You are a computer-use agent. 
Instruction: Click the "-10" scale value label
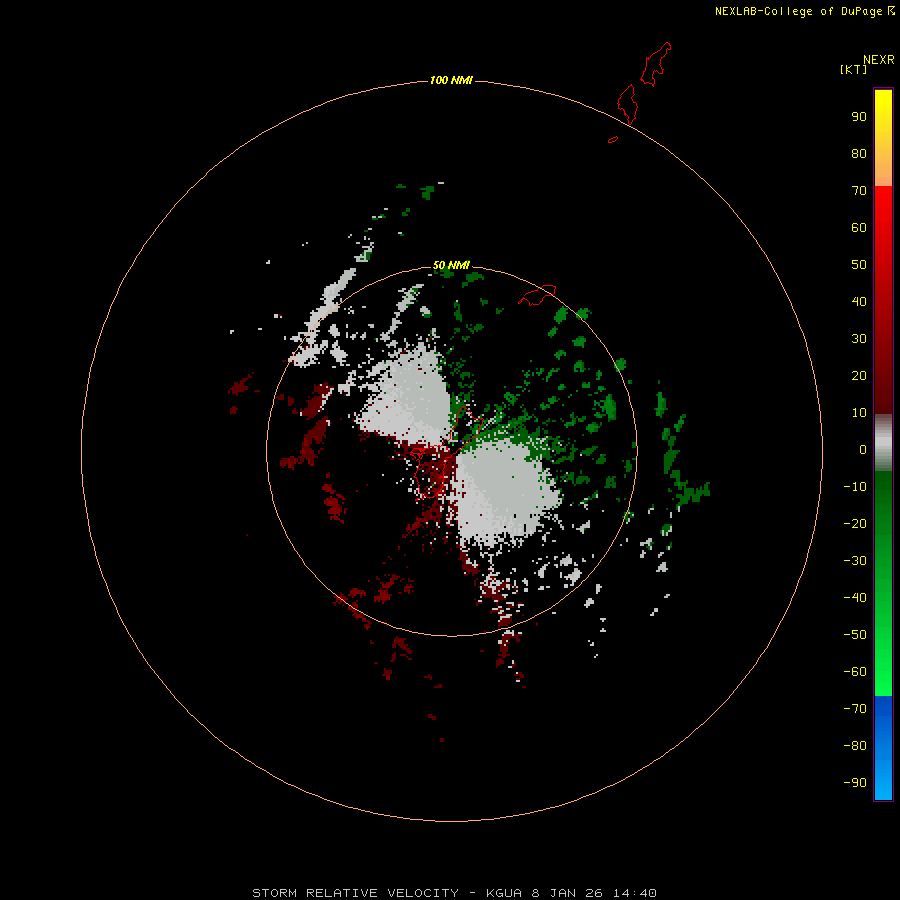point(855,487)
